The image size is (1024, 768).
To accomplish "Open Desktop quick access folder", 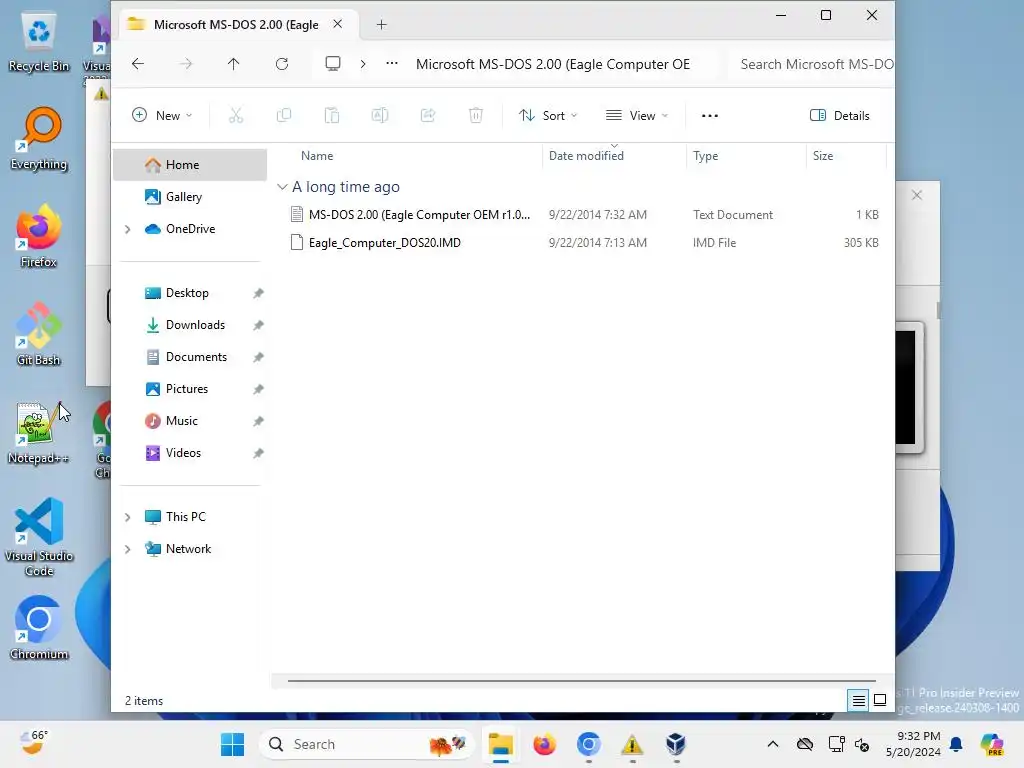I will (x=187, y=293).
